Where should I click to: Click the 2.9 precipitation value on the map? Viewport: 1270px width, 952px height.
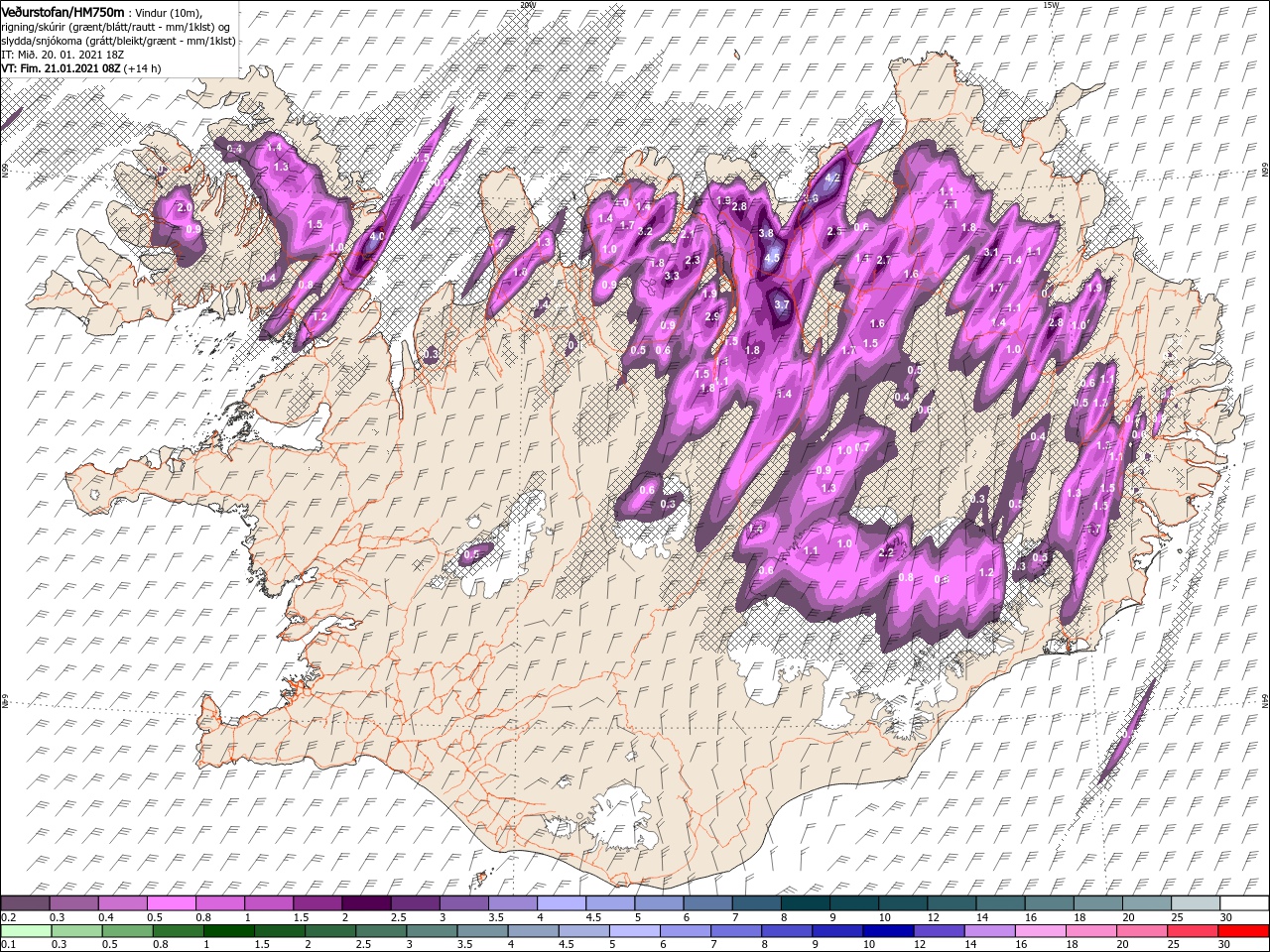711,316
